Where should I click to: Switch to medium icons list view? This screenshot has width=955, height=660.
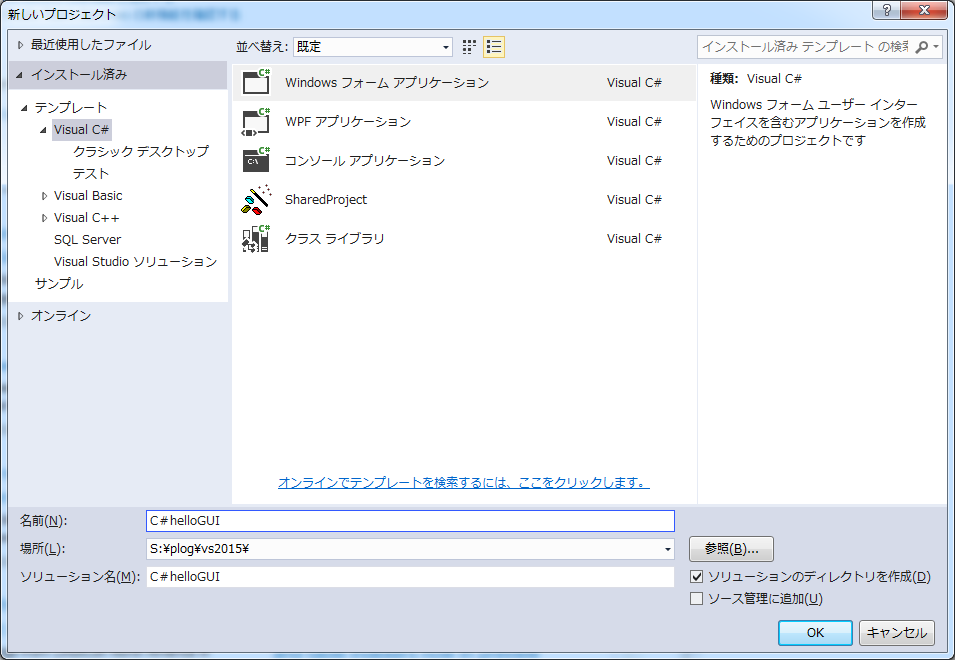click(494, 47)
